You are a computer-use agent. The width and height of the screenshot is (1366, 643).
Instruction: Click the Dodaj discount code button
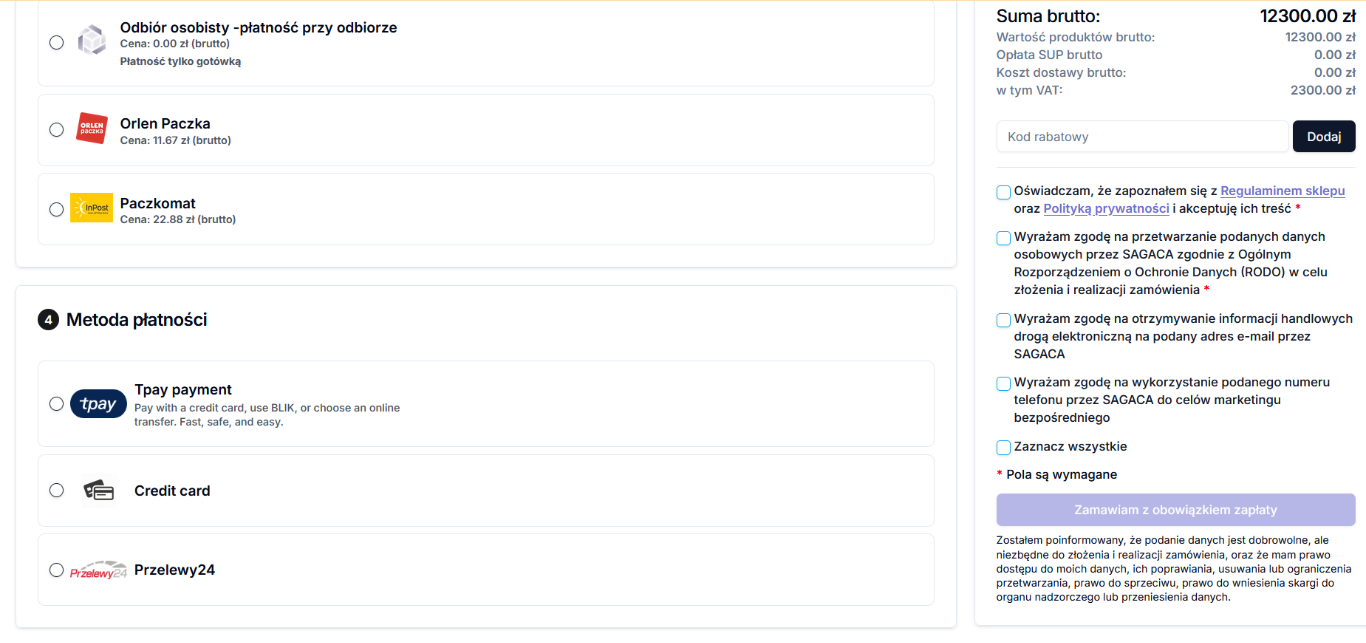coord(1323,136)
